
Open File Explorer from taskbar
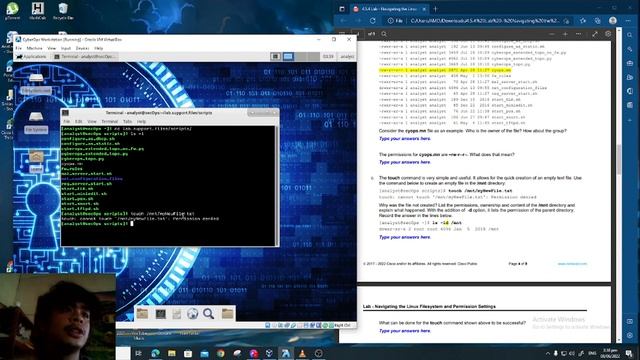[171, 353]
